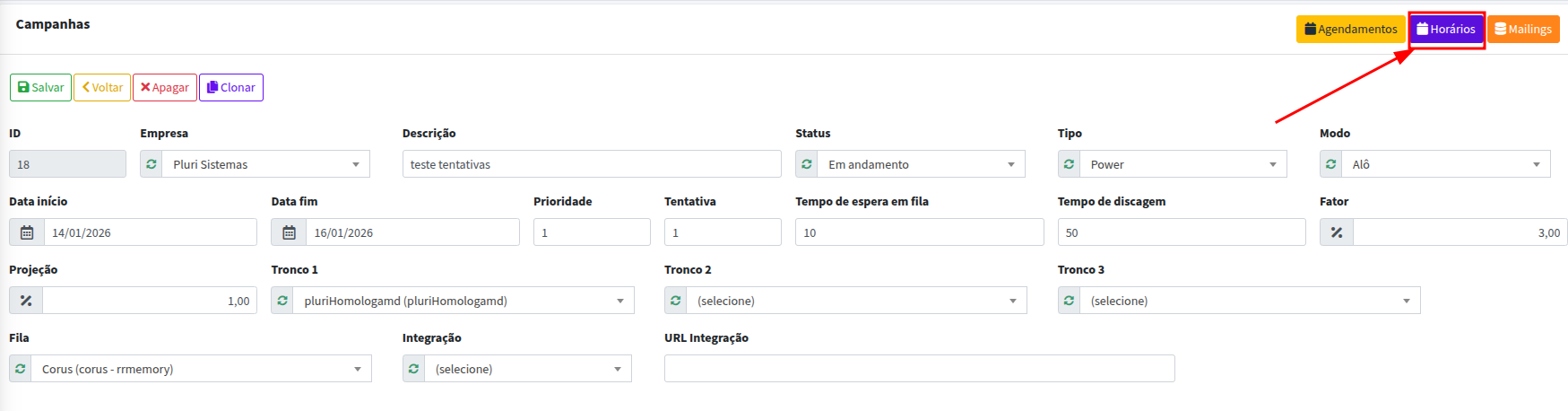Expand the Empresa dropdown showing Pluri Sistemas
1568x411 pixels.
click(265, 164)
